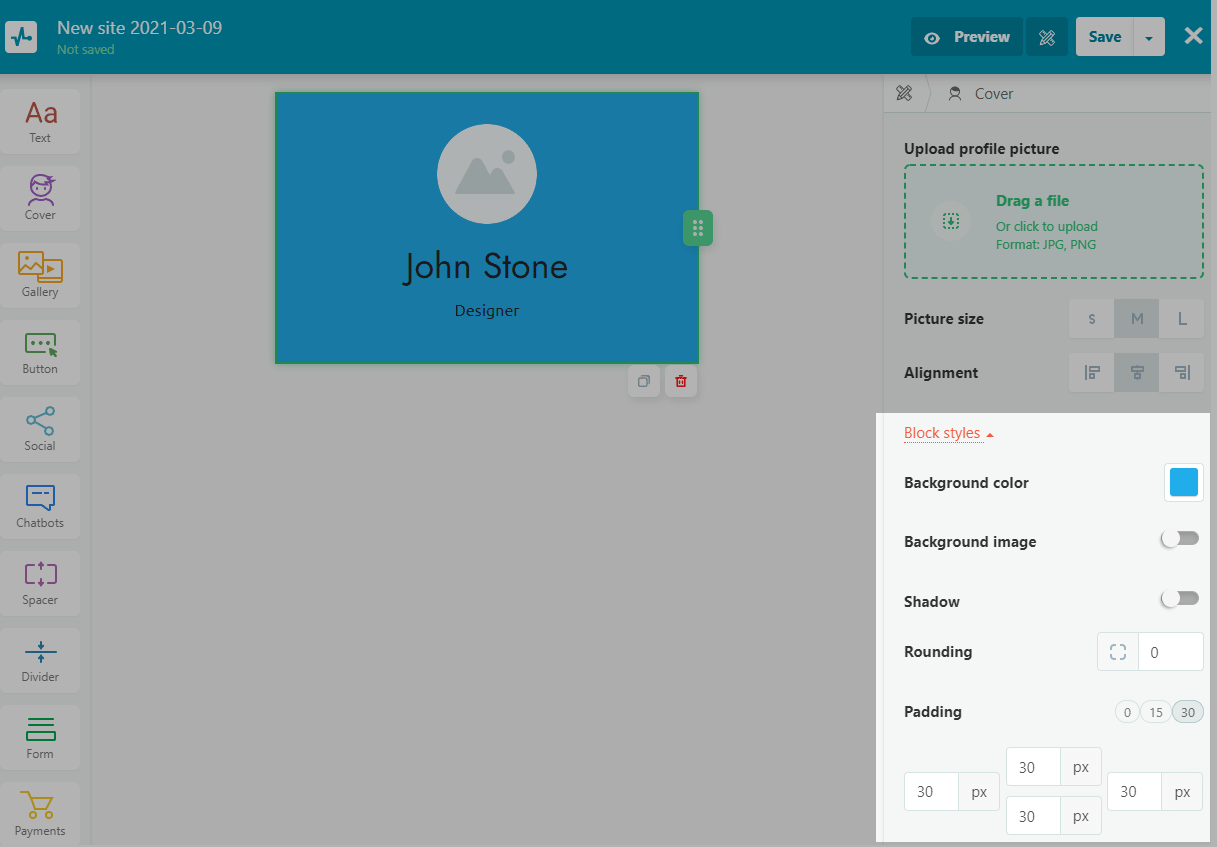This screenshot has width=1217, height=847.
Task: Open site style settings next to Preview
Action: tap(1047, 37)
